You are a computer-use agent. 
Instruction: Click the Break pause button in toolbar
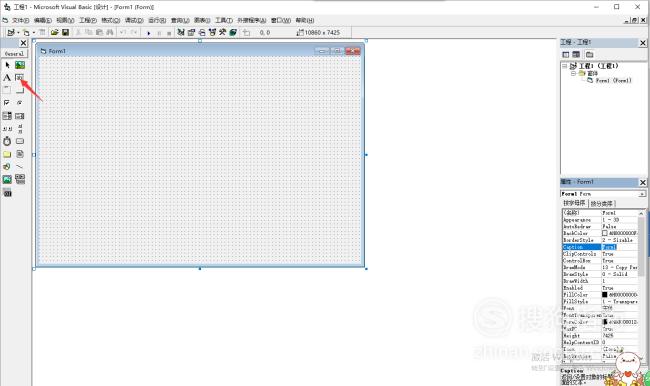pos(159,33)
